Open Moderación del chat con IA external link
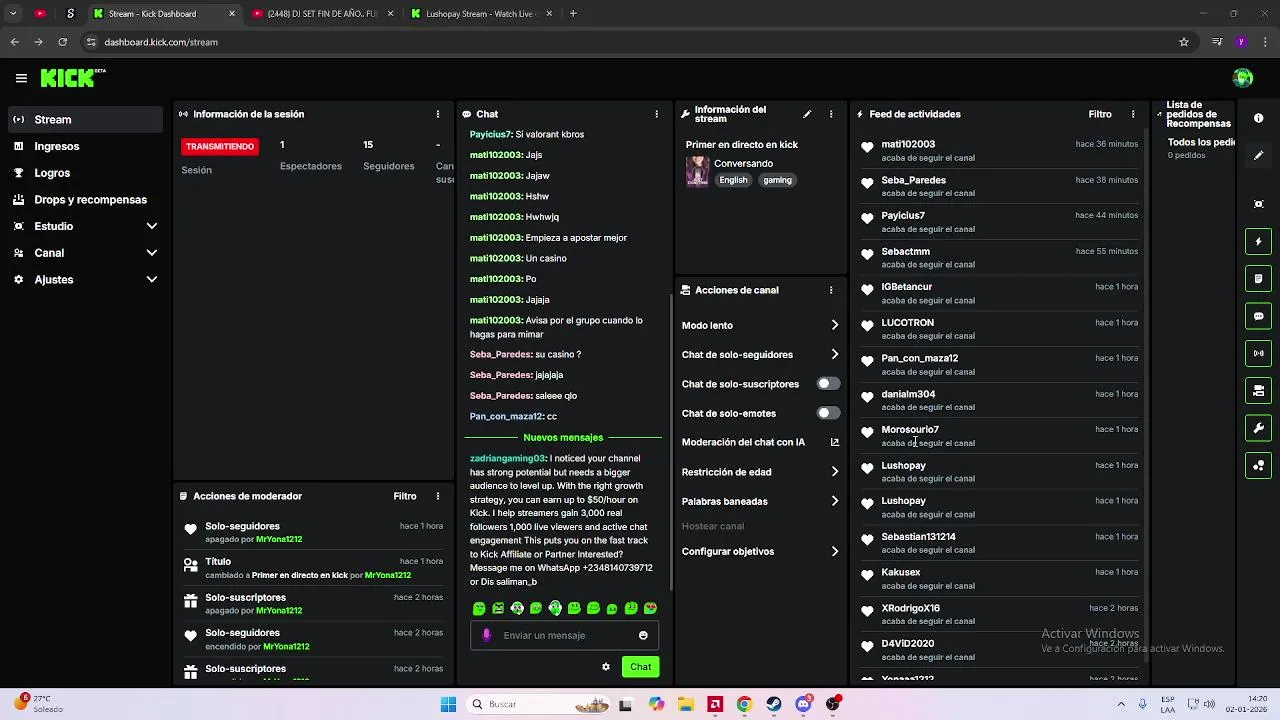 pyautogui.click(x=834, y=442)
